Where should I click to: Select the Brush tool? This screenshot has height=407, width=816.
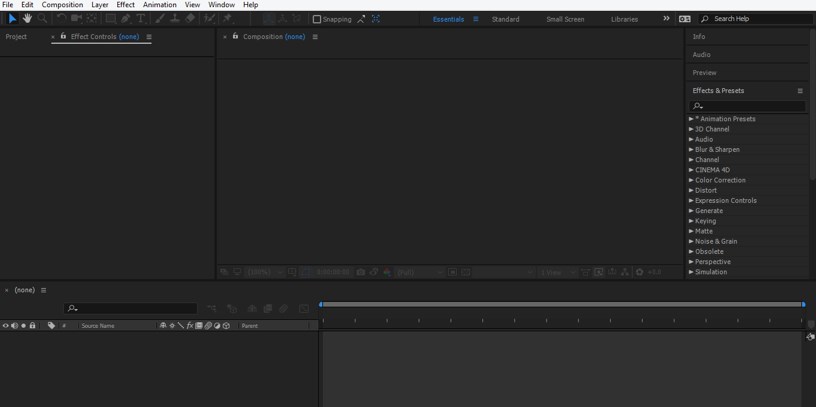coord(160,19)
